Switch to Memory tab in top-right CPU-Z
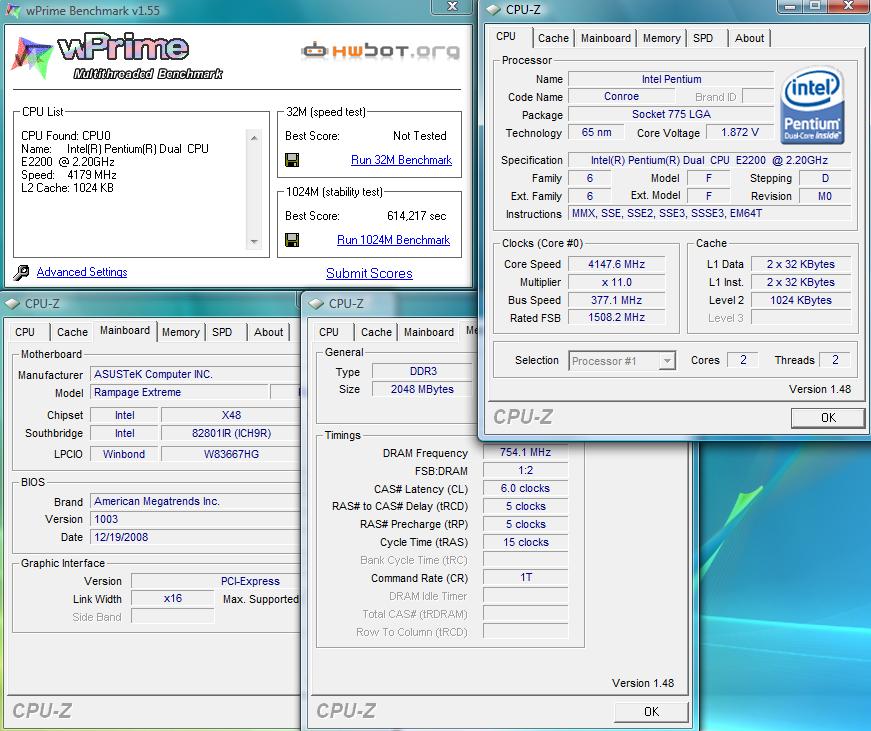This screenshot has height=731, width=871. point(661,38)
